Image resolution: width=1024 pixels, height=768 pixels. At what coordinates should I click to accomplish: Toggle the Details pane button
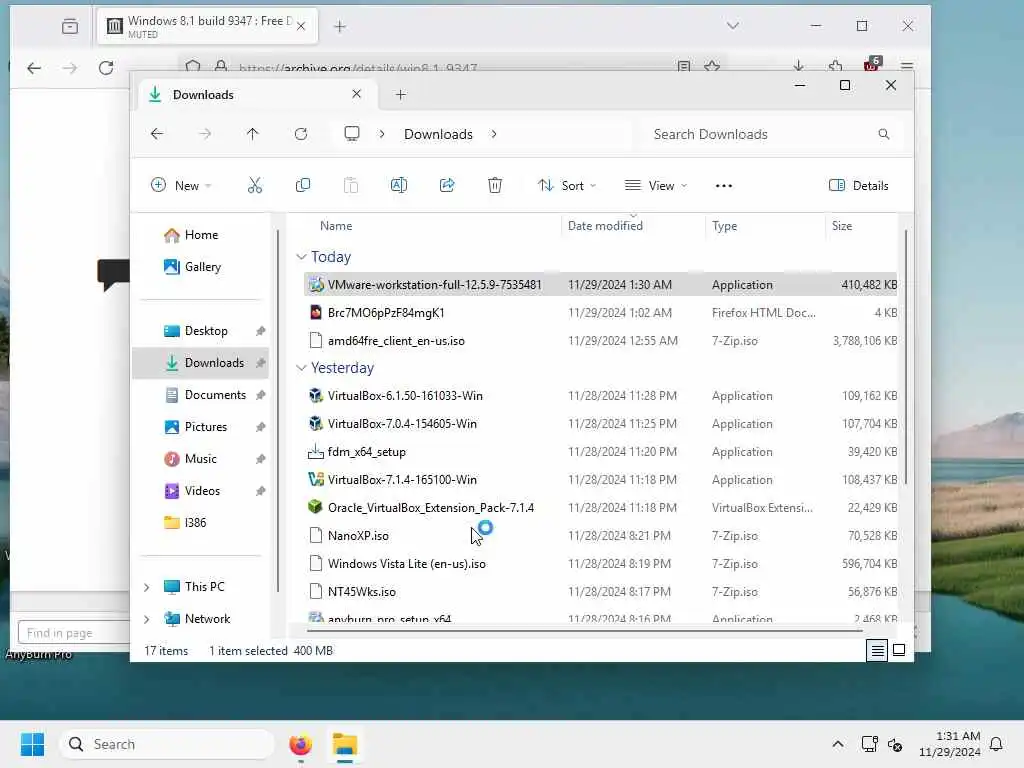858,185
